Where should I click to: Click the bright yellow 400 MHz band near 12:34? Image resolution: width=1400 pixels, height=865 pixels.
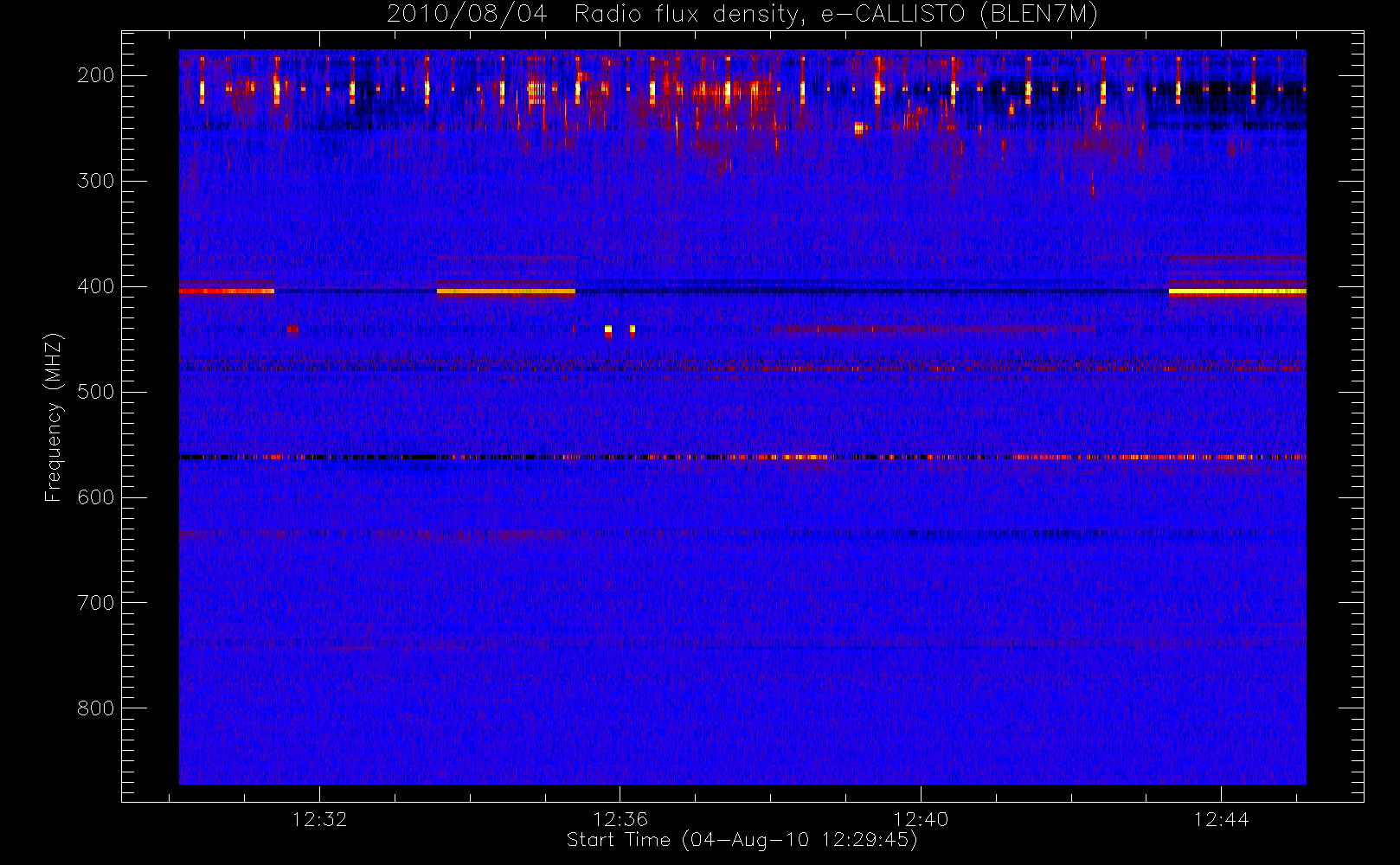[x=506, y=292]
